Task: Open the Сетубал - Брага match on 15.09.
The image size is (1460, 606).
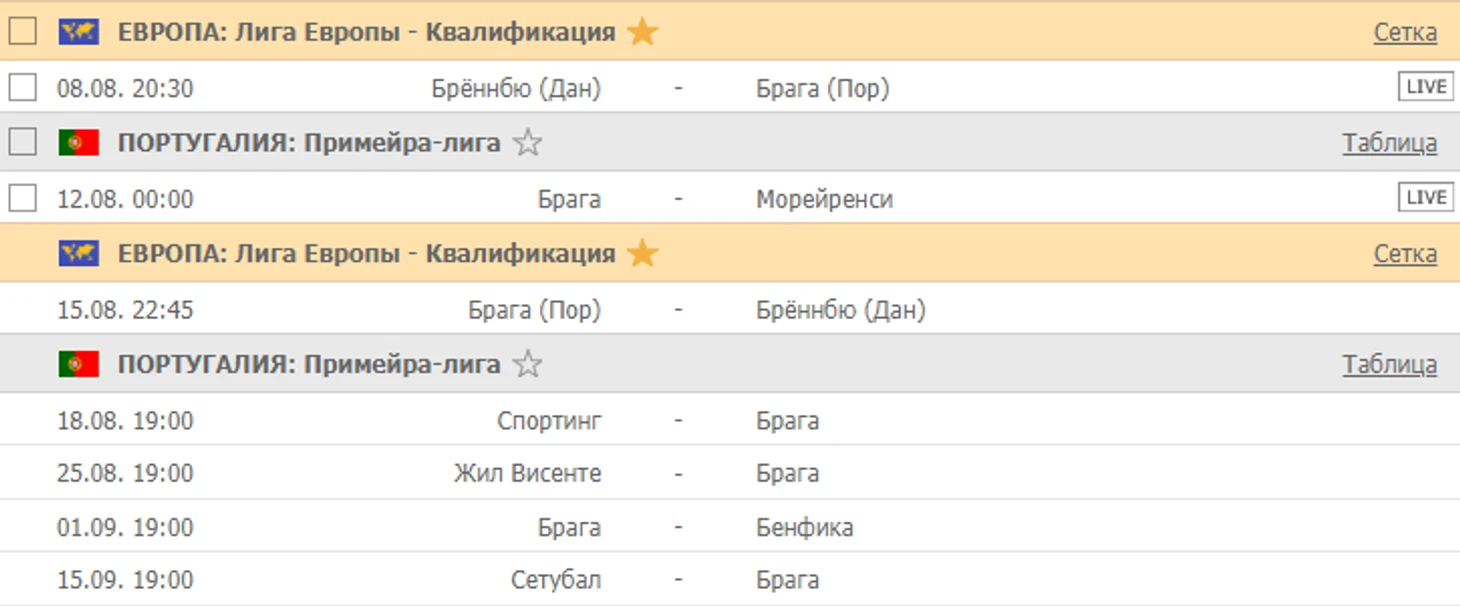Action: [x=730, y=580]
